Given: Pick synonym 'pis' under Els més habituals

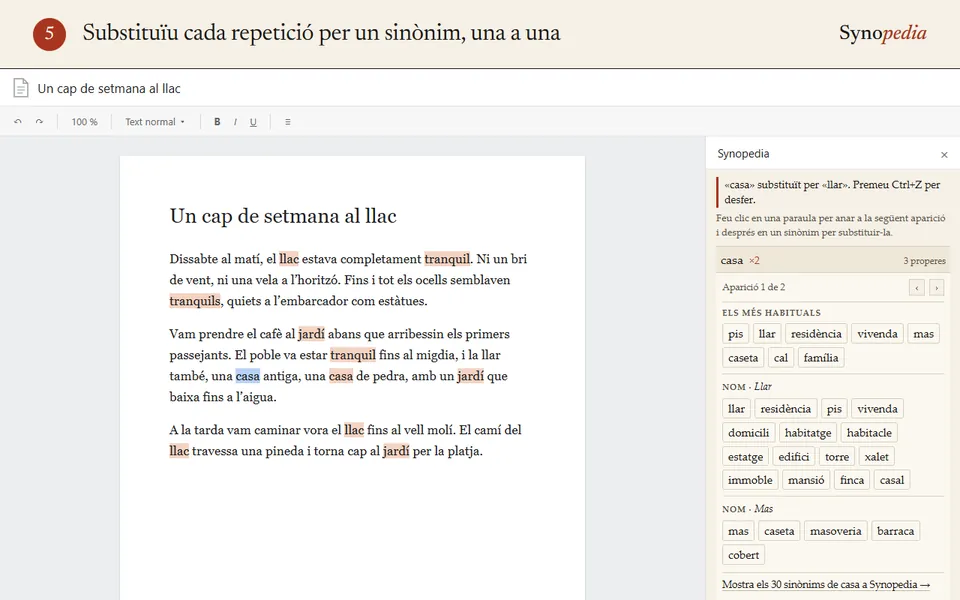Looking at the screenshot, I should click(x=735, y=334).
